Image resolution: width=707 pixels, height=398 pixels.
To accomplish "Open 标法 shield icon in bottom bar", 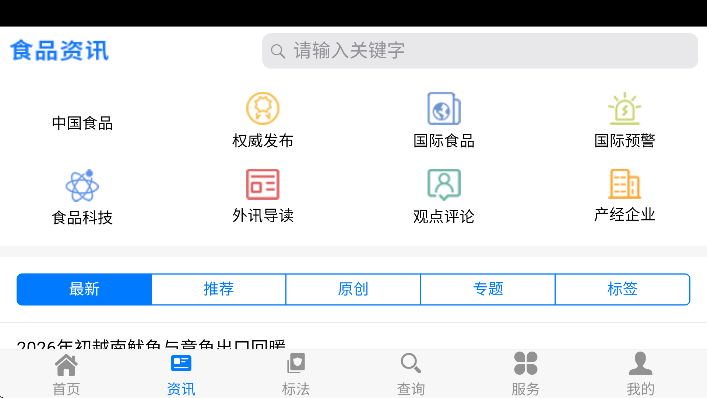I will [296, 363].
